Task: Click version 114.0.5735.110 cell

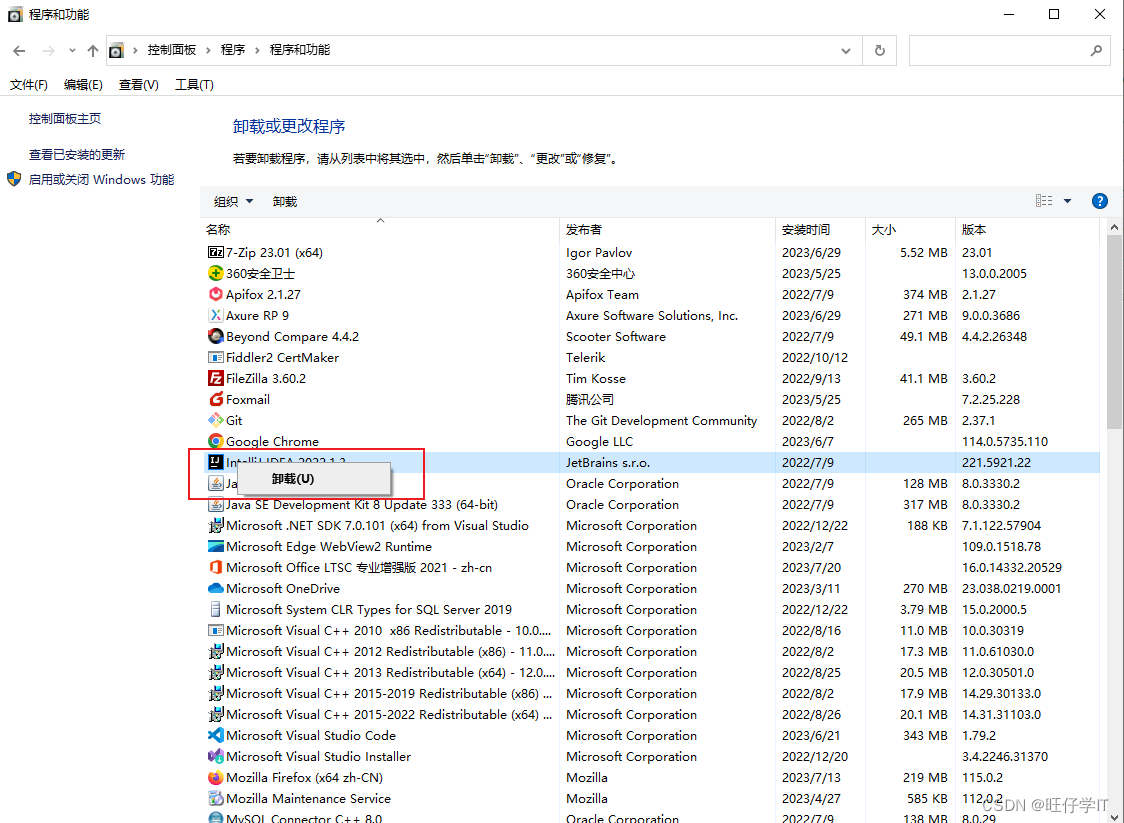Action: [1005, 441]
